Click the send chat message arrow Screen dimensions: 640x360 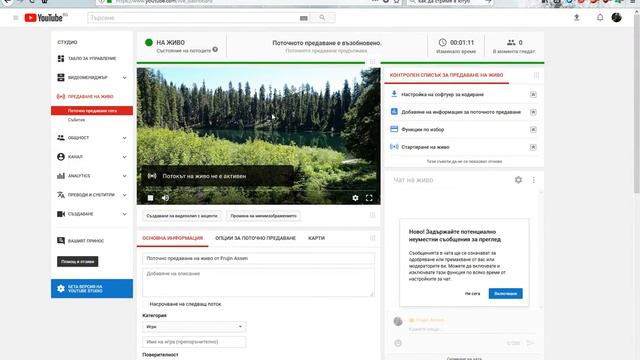click(530, 343)
